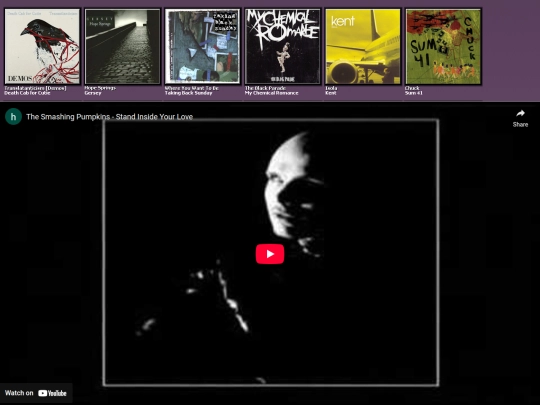
Task: Click the Gersey artist name
Action: pos(93,93)
